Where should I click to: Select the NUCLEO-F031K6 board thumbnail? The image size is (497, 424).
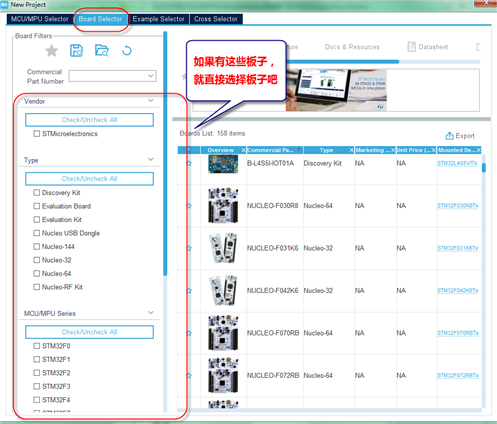pyautogui.click(x=223, y=248)
